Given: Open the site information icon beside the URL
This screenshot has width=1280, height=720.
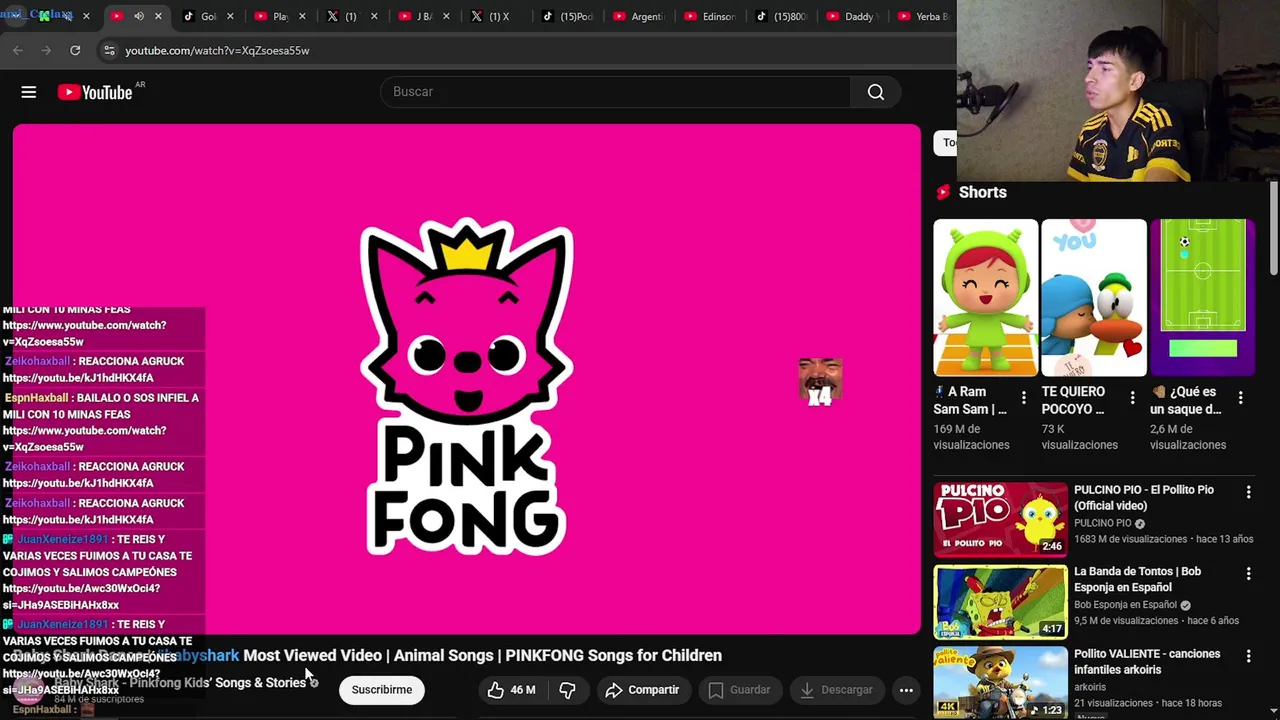Looking at the screenshot, I should tap(109, 50).
